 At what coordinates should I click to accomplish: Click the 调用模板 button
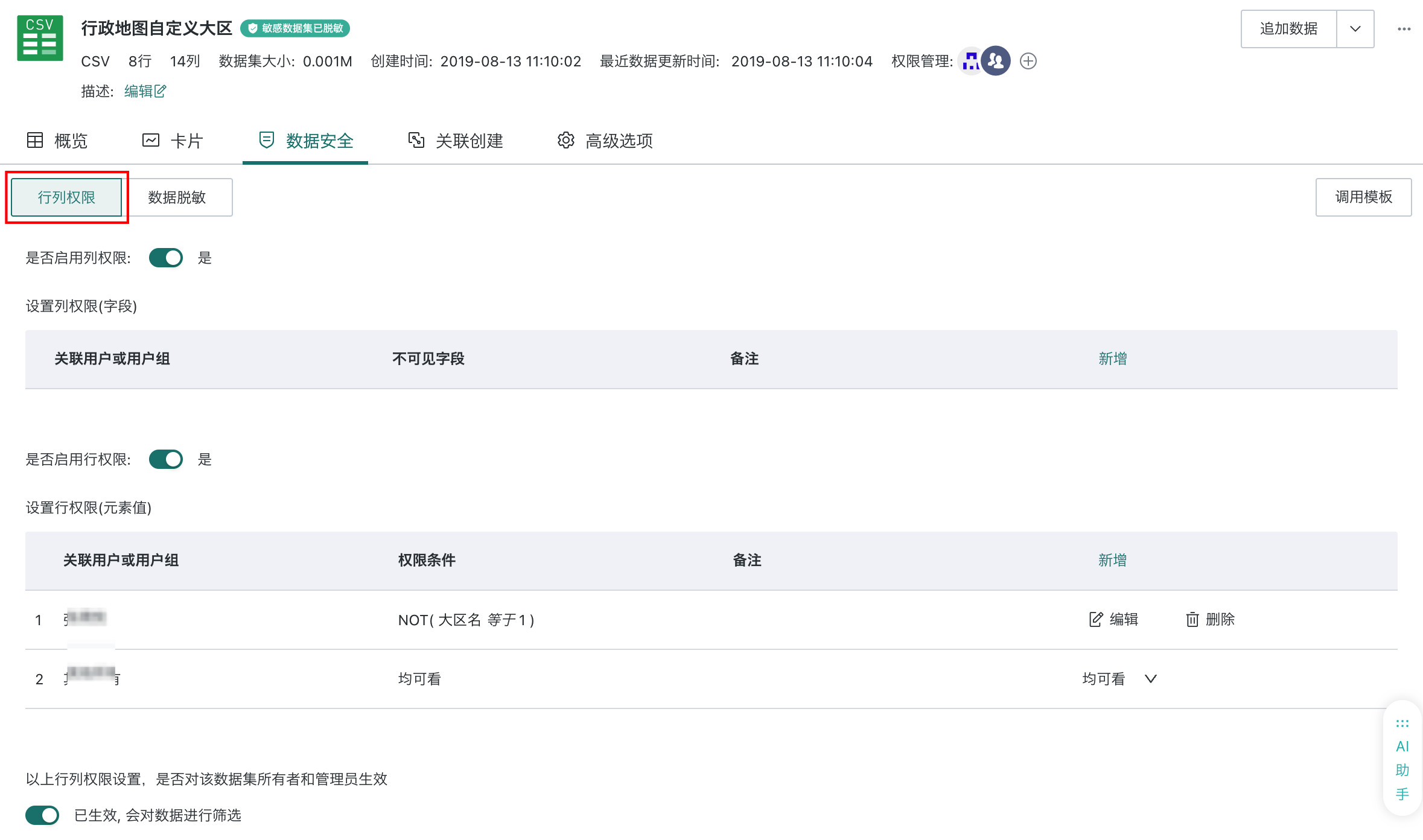[x=1363, y=197]
